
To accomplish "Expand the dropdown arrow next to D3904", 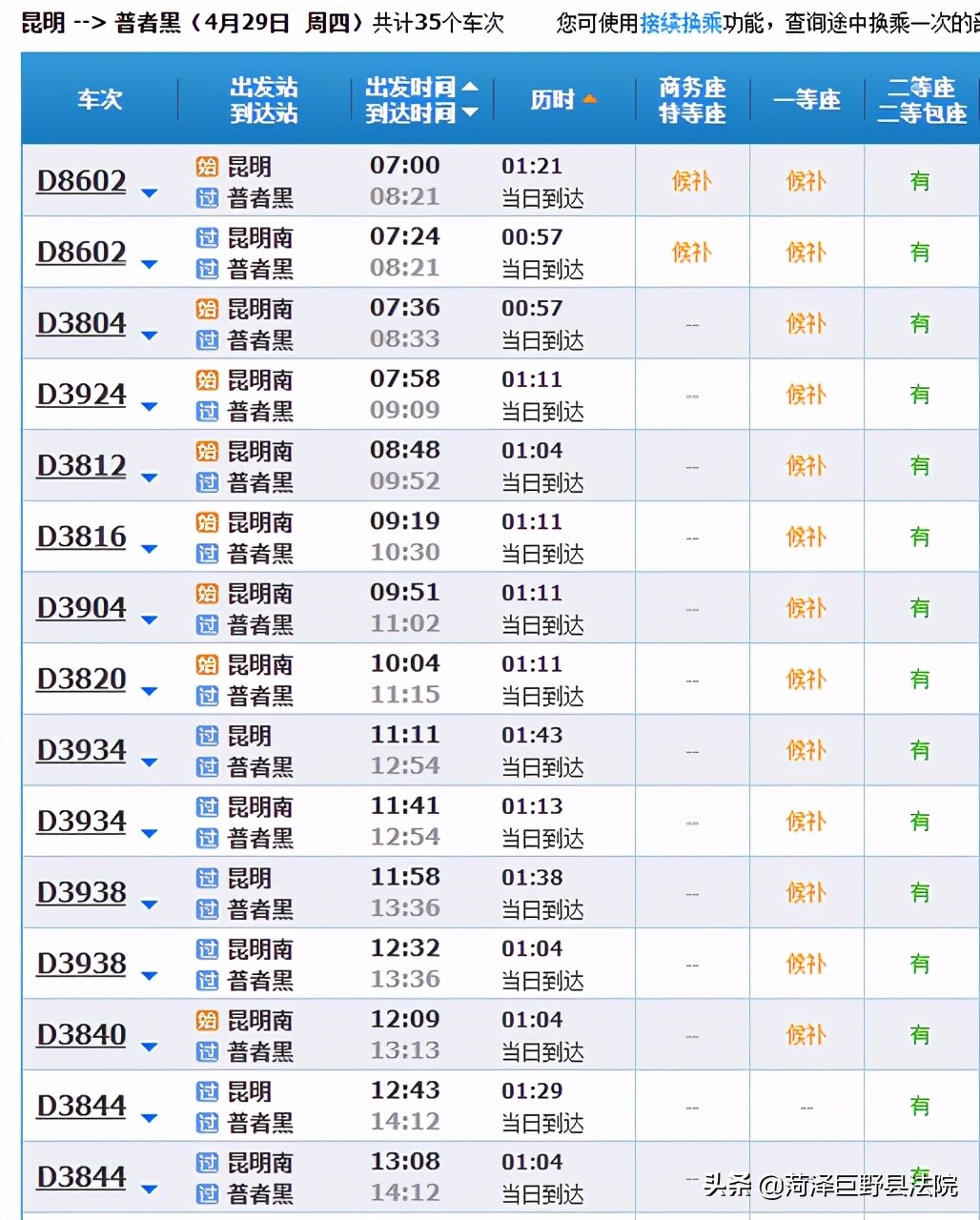I will click(x=149, y=620).
